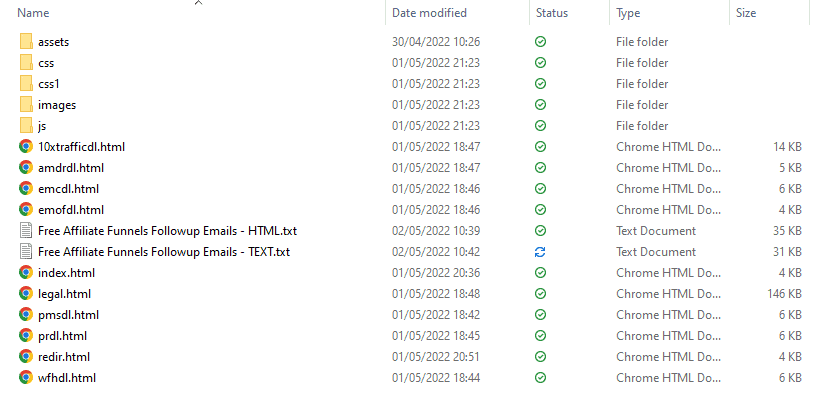This screenshot has height=406, width=838.
Task: Select the redir.html file name
Action: [64, 357]
